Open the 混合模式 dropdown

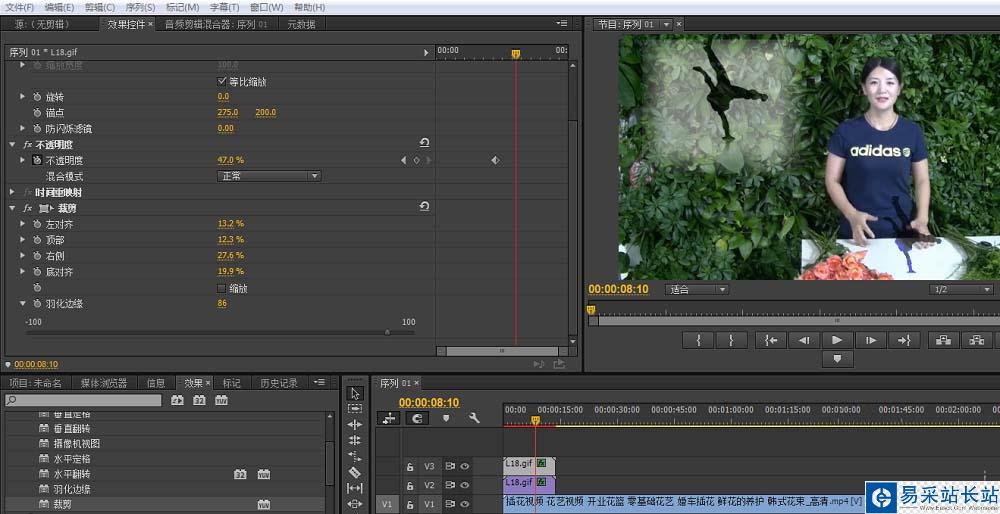(269, 176)
